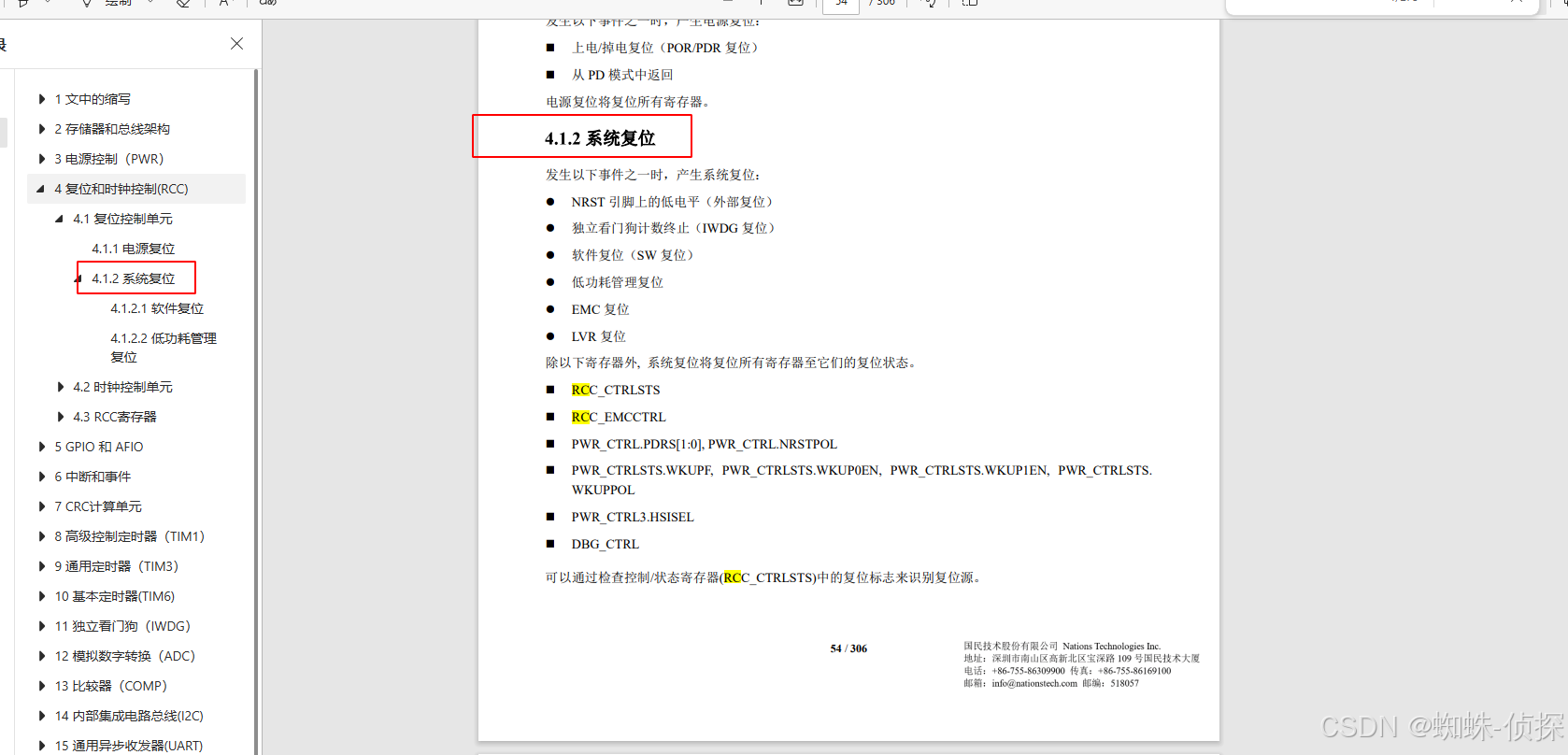Screen dimensions: 1568x755
Task: Open outline entry 10 基本定时器(TIM6)
Action: point(115,596)
